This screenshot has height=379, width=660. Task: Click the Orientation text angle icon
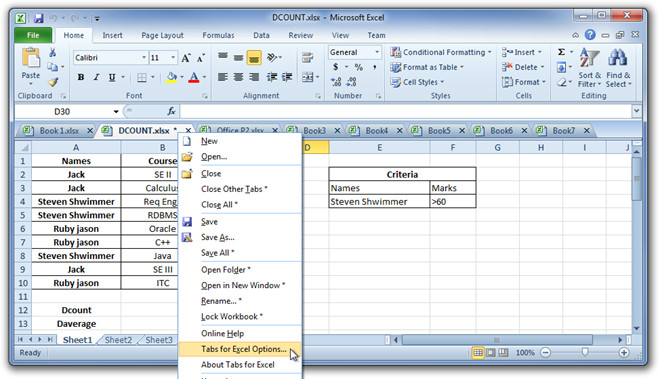(x=272, y=57)
